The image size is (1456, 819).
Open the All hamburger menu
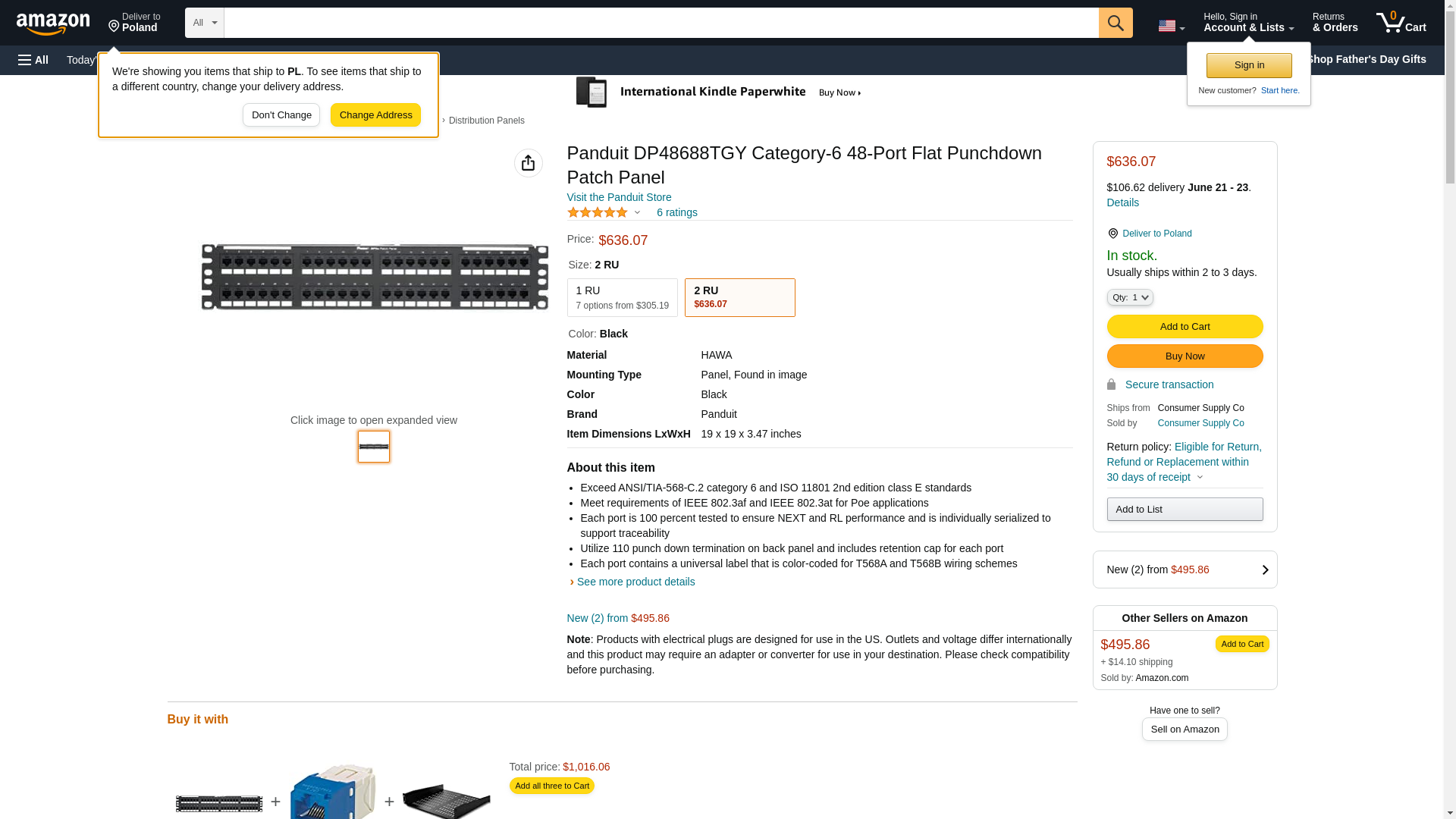pos(33,60)
